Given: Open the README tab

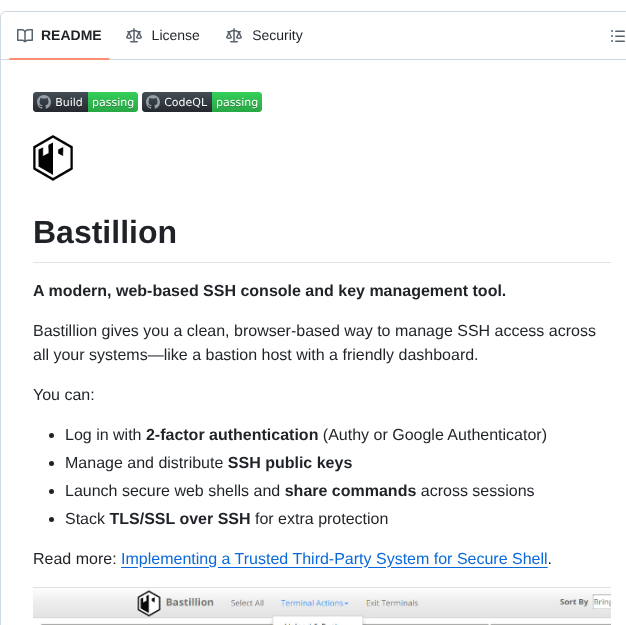Looking at the screenshot, I should pyautogui.click(x=59, y=36).
